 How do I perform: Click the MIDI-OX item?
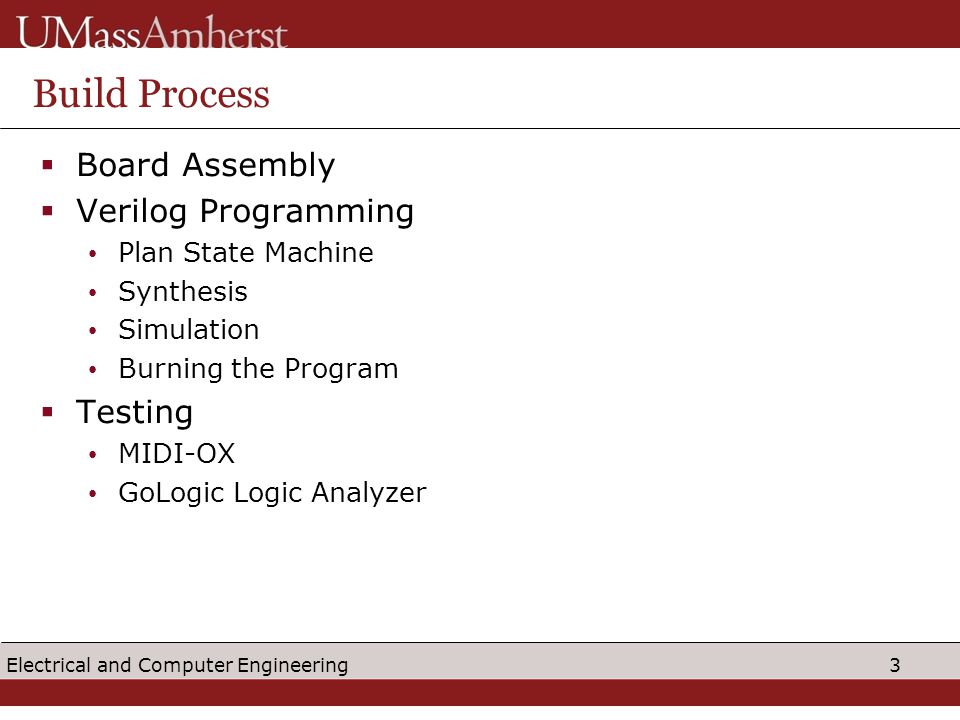[x=176, y=454]
